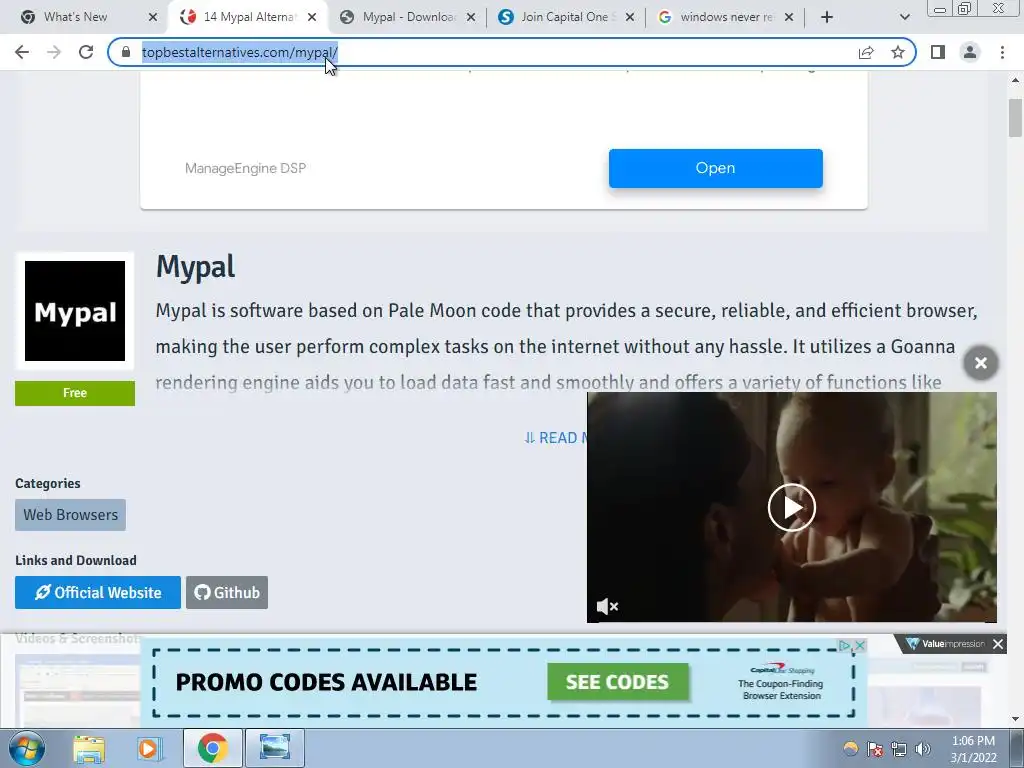Open the browser side panel
Image resolution: width=1024 pixels, height=768 pixels.
tap(938, 52)
